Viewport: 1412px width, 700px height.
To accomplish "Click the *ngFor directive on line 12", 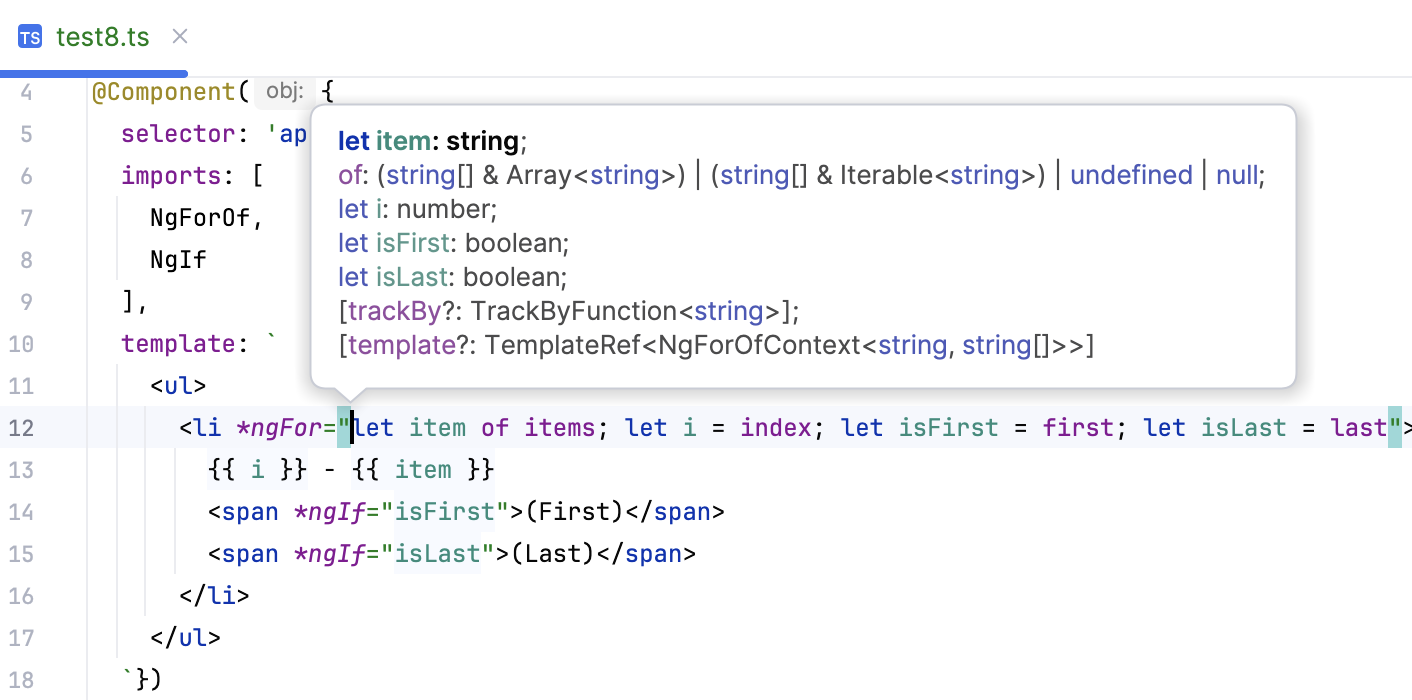I will pyautogui.click(x=281, y=427).
